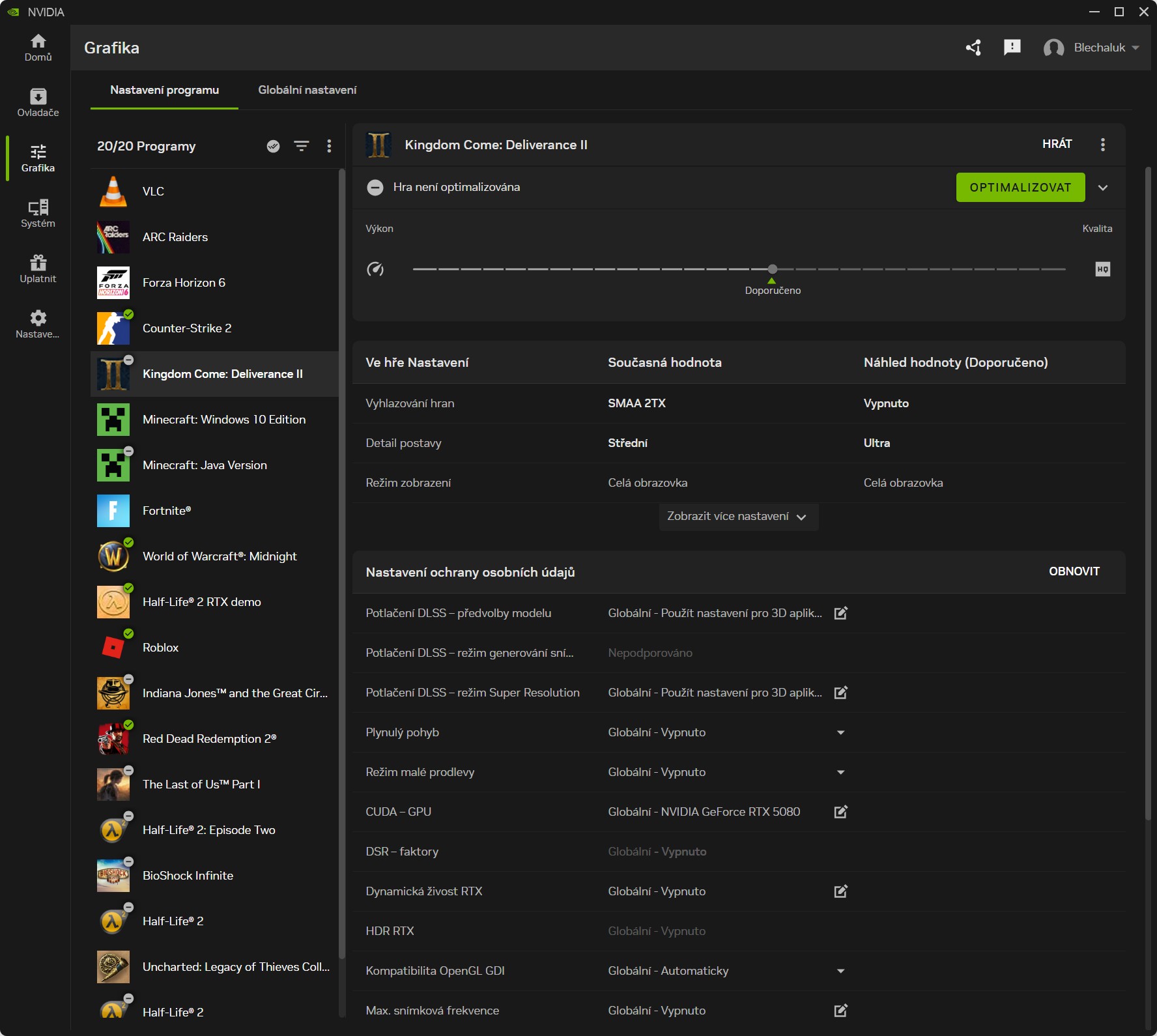1157x1036 pixels.
Task: Open the programs sort filter icon
Action: click(x=302, y=146)
